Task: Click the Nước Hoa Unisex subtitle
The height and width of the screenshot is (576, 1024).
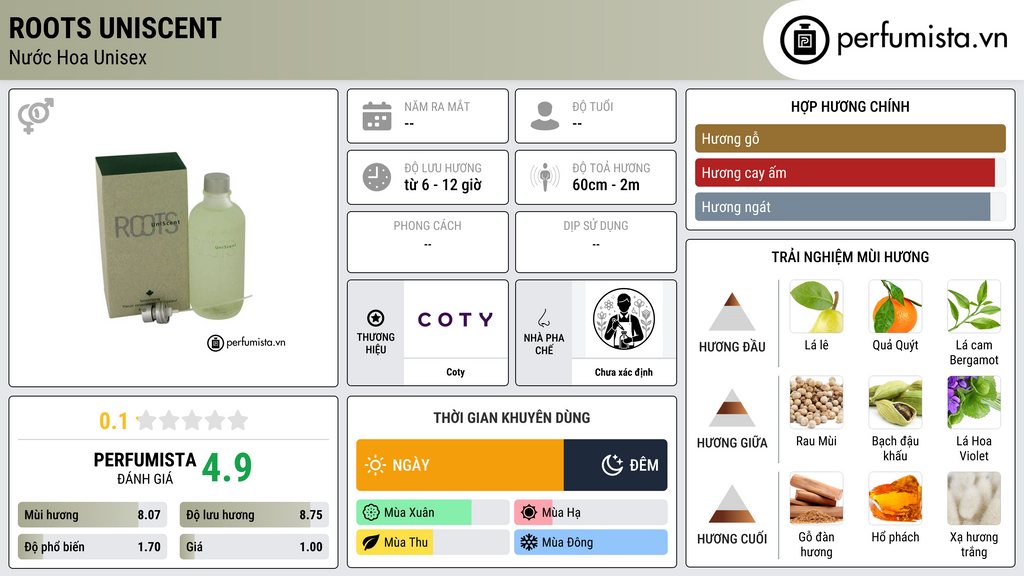Action: 78,58
